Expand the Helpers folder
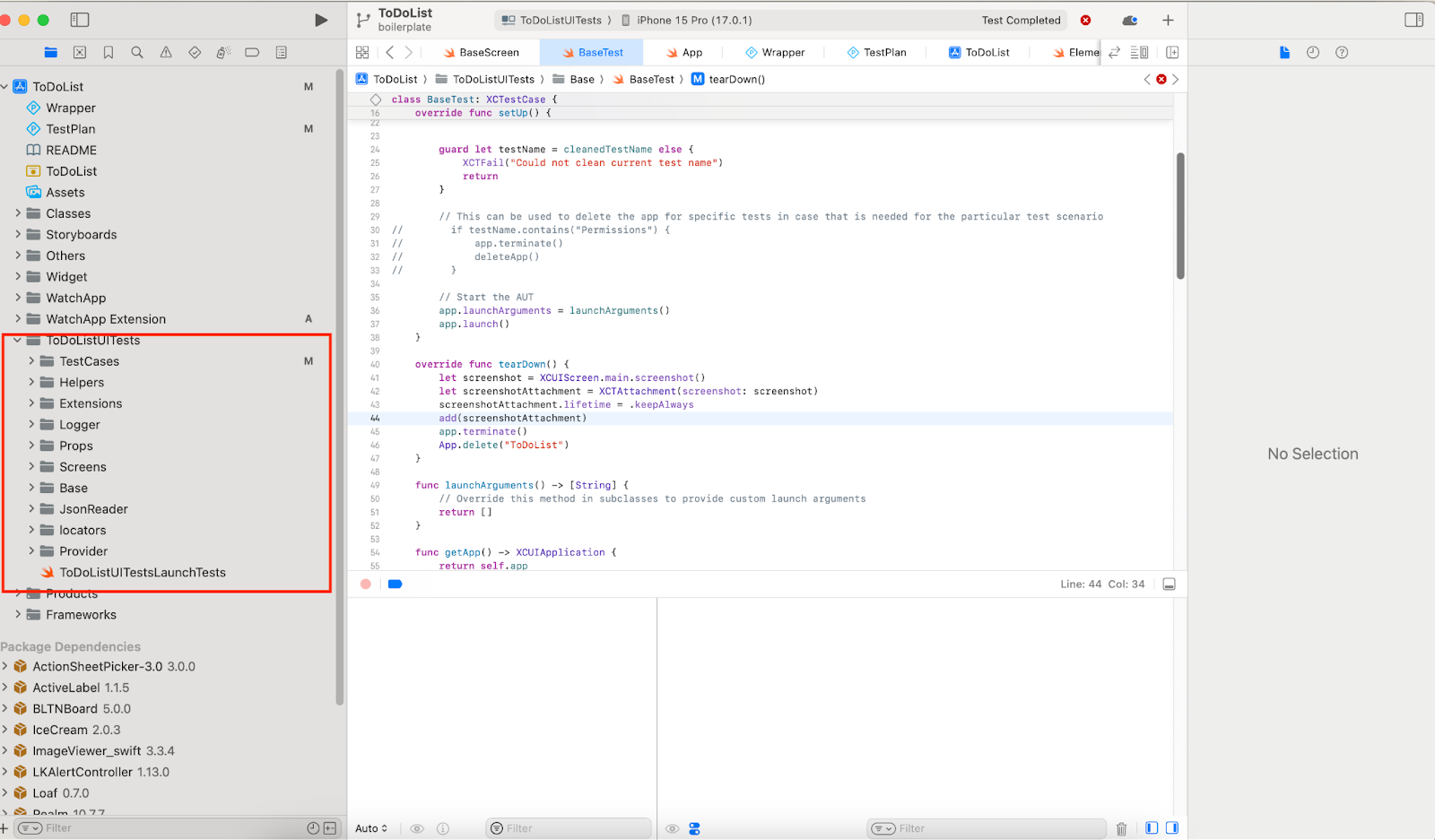 [31, 383]
